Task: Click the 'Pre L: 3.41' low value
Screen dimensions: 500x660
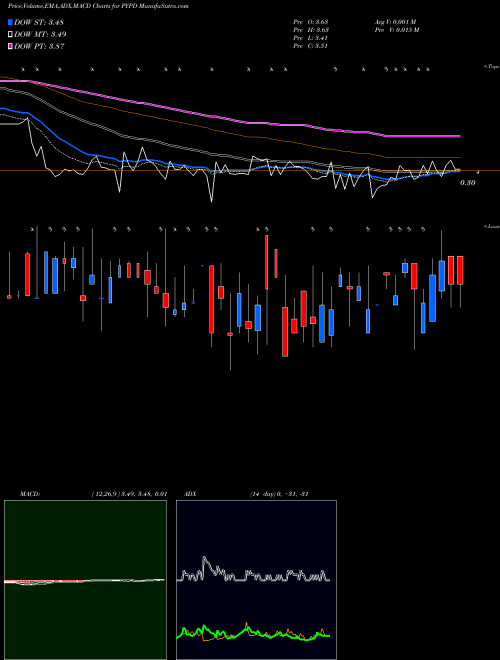Action: point(311,38)
